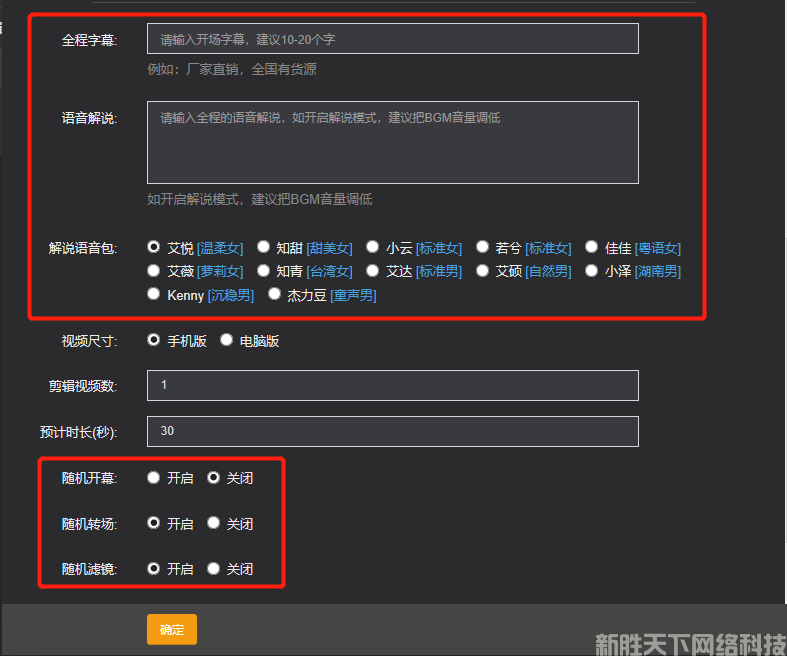Disable 随机转场 by selecting 关闭
The width and height of the screenshot is (787, 656).
(x=214, y=523)
